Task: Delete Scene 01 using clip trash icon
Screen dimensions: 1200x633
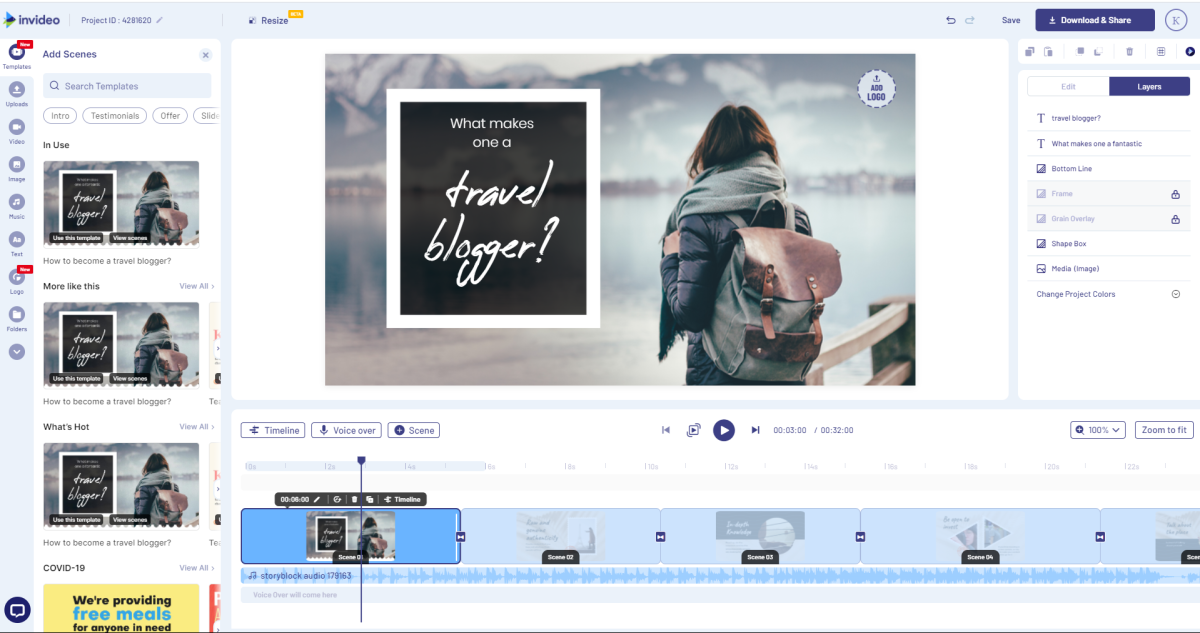Action: [x=354, y=499]
